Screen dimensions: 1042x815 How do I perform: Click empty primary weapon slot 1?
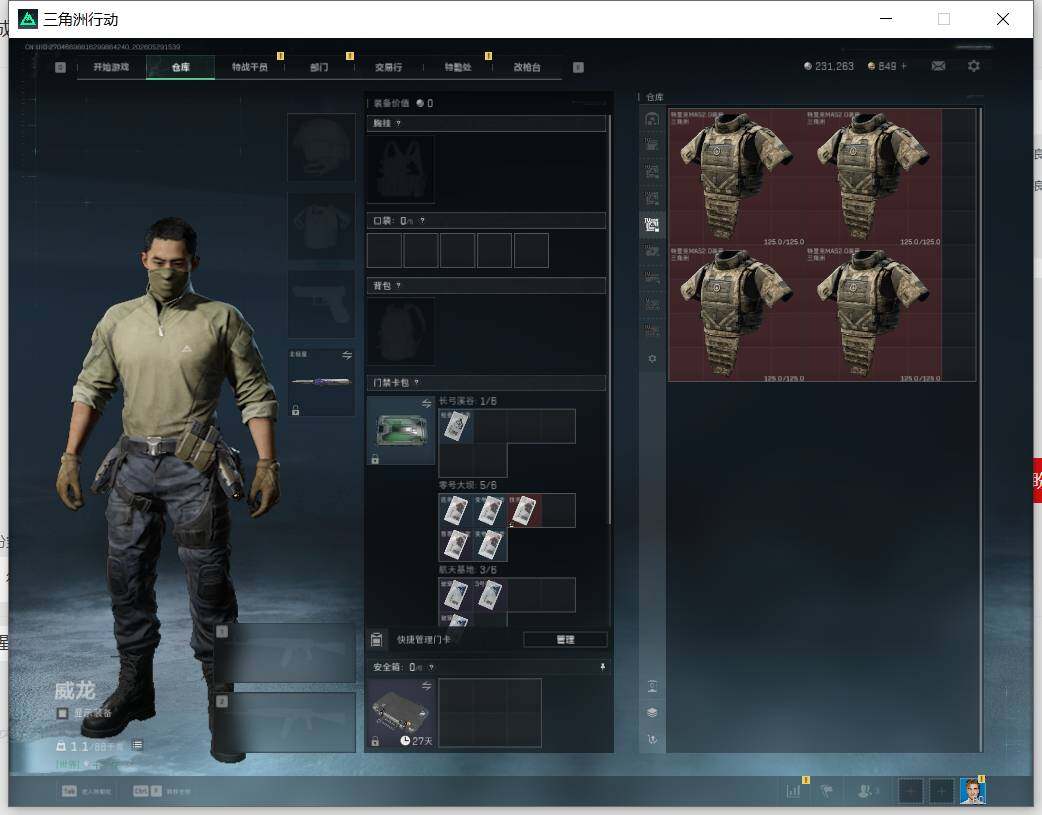[x=285, y=653]
